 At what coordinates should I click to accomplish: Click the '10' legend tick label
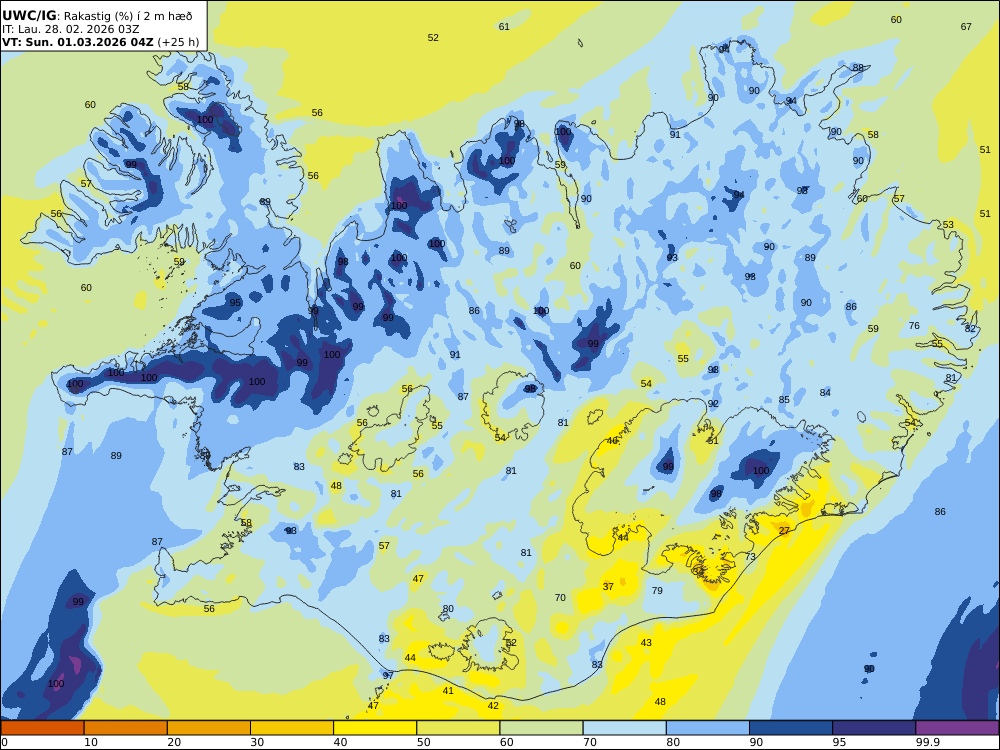(x=91, y=742)
